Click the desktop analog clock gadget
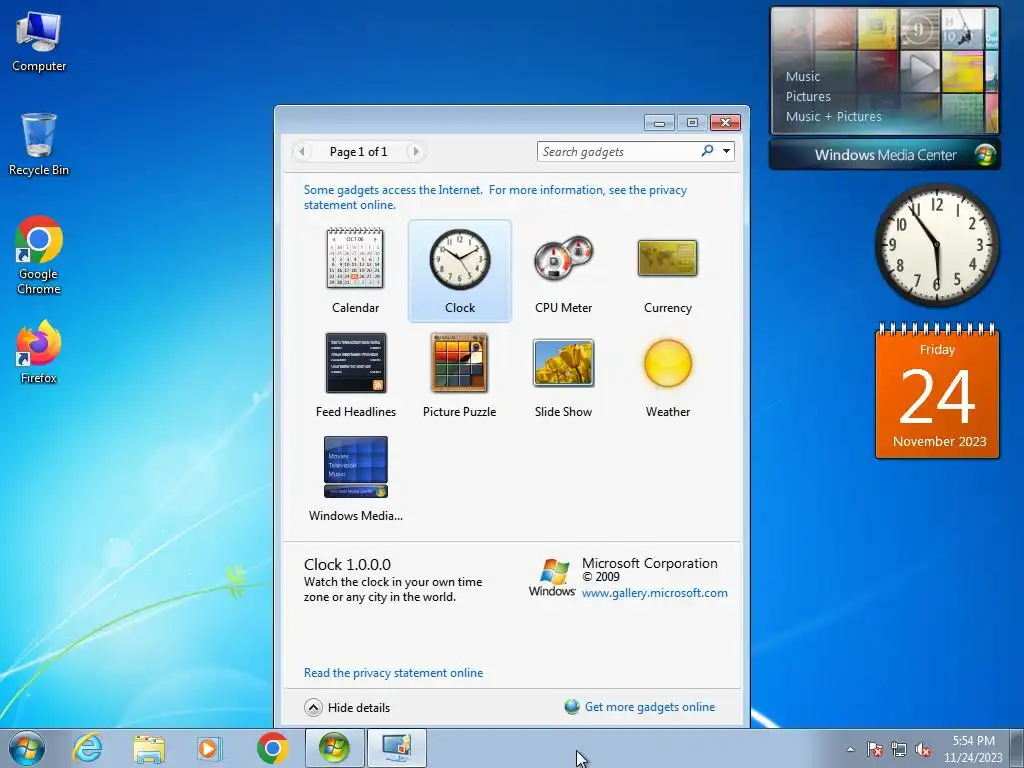This screenshot has height=768, width=1024. click(936, 245)
